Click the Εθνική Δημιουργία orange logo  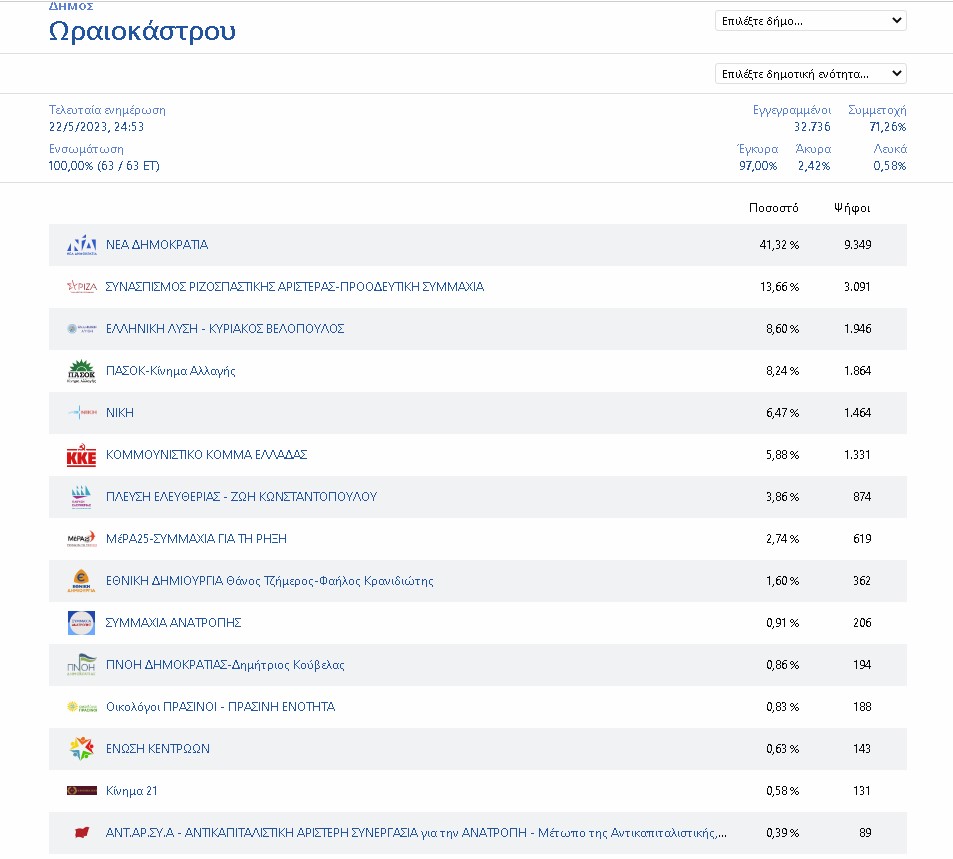(x=81, y=581)
